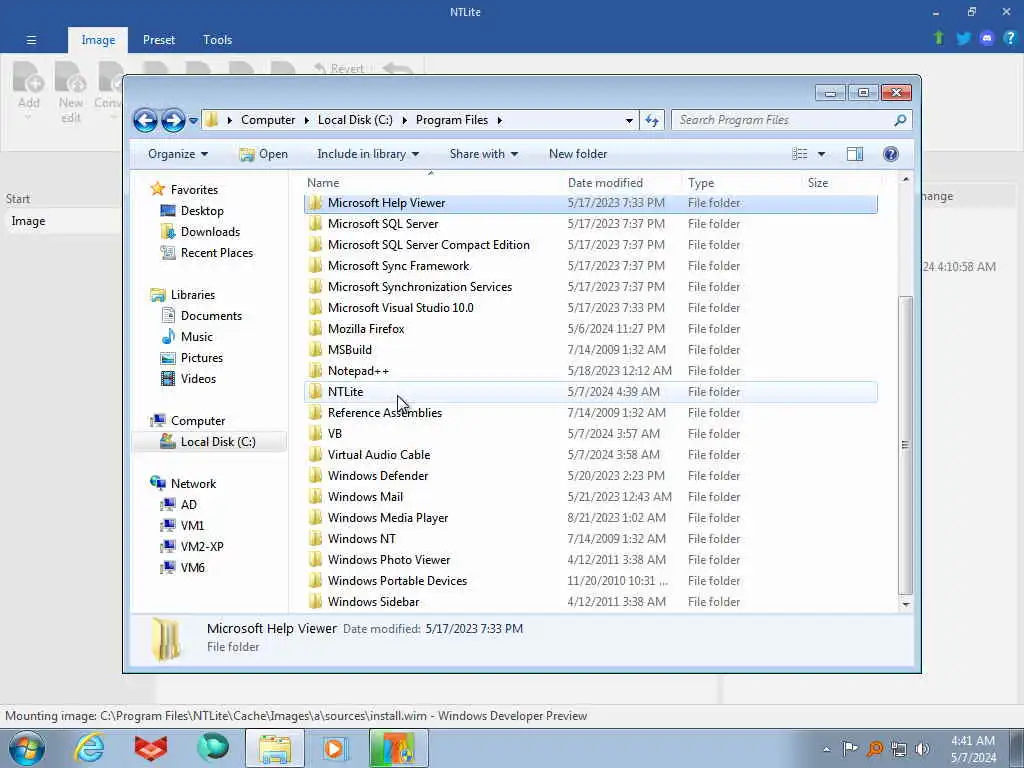The image size is (1024, 768).
Task: Sort by Date modified column header
Action: [620, 183]
